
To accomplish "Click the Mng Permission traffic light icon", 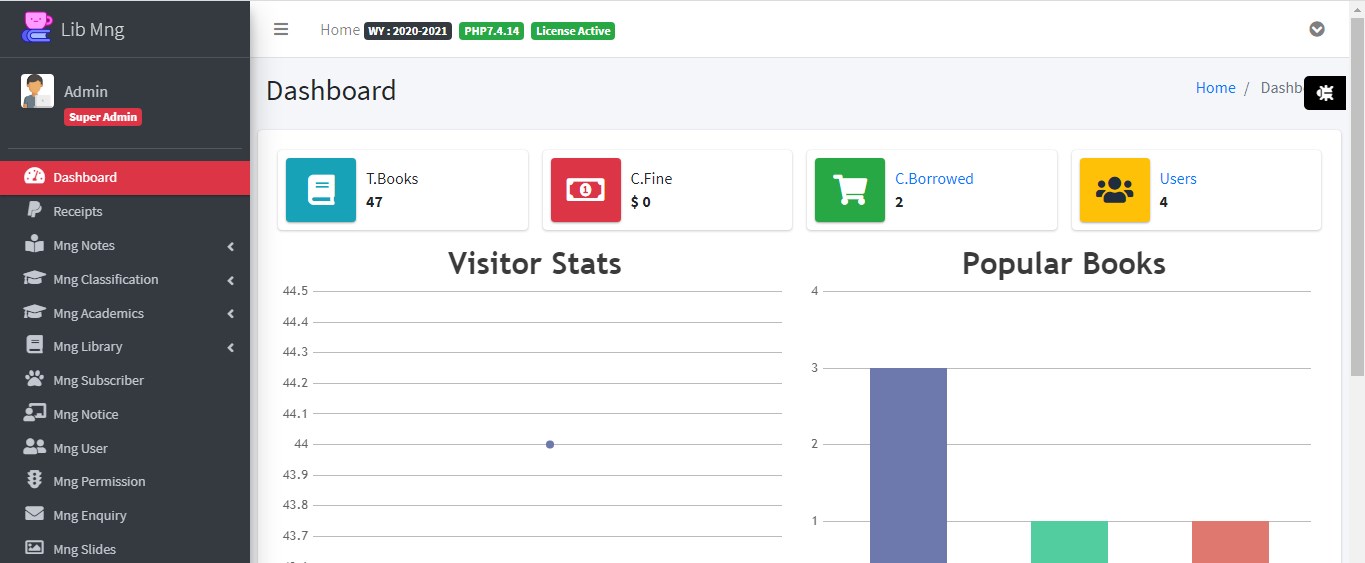I will [x=35, y=480].
